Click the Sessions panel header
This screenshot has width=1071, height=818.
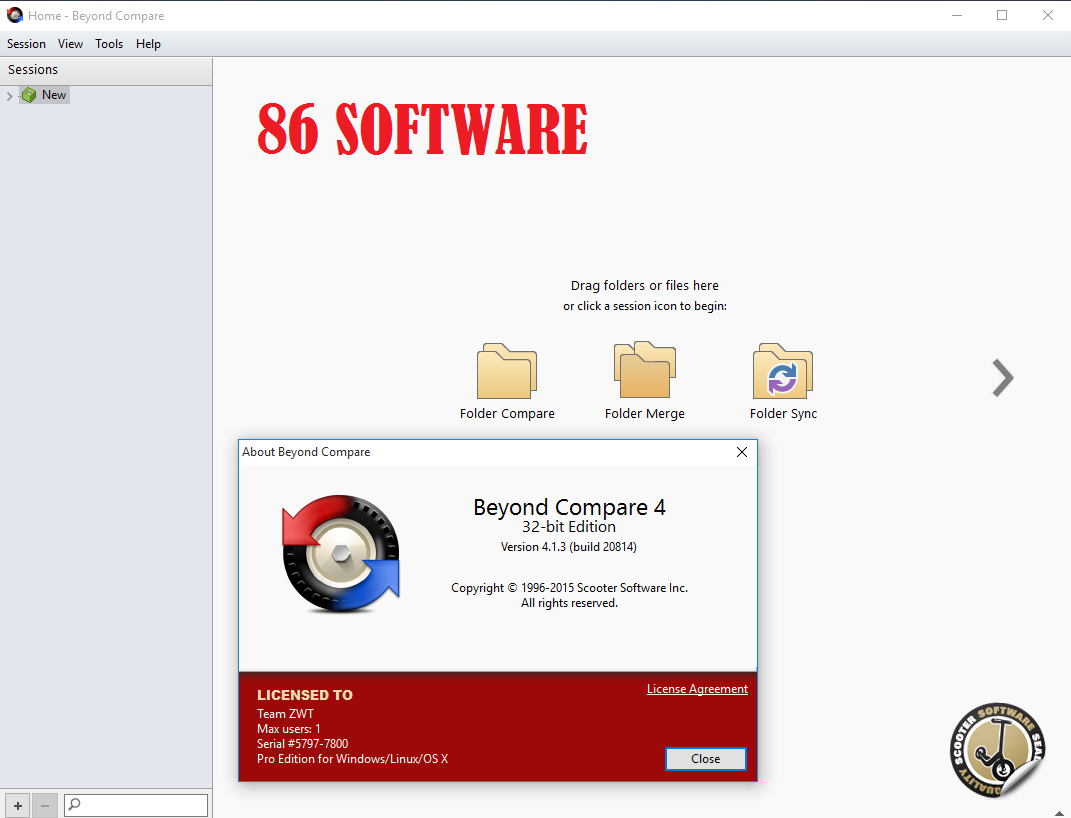pyautogui.click(x=106, y=70)
